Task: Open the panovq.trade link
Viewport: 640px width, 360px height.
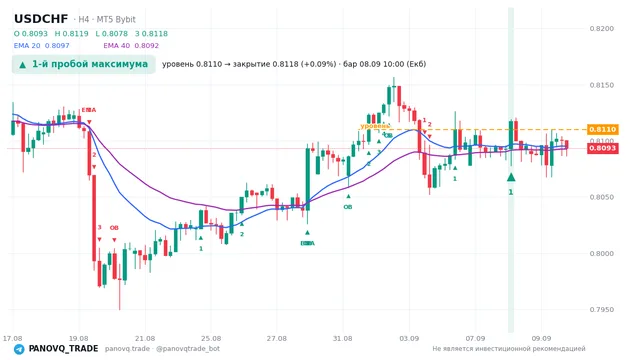Action: click(127, 349)
